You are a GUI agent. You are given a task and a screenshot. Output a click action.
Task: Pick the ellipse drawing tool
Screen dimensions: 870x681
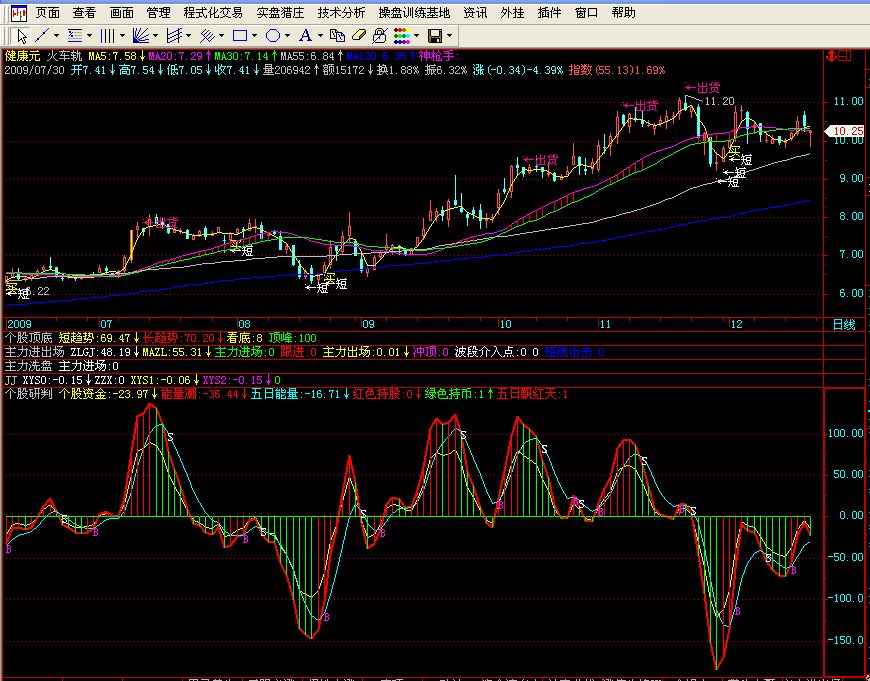coord(272,36)
